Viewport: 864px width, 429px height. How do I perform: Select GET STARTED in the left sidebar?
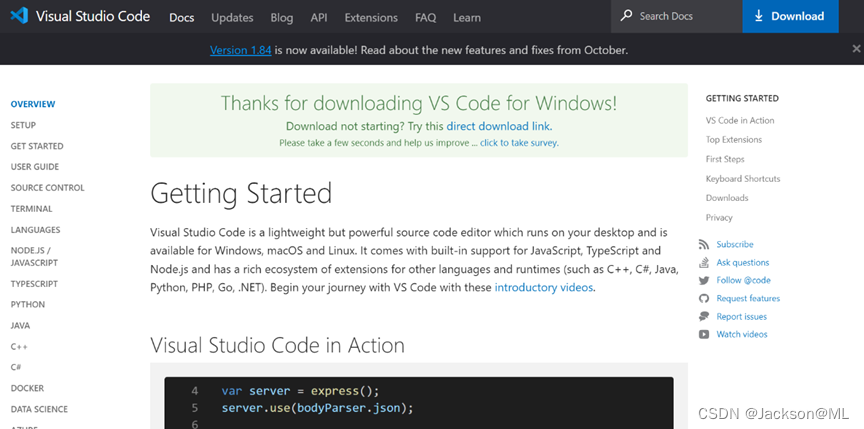point(37,146)
